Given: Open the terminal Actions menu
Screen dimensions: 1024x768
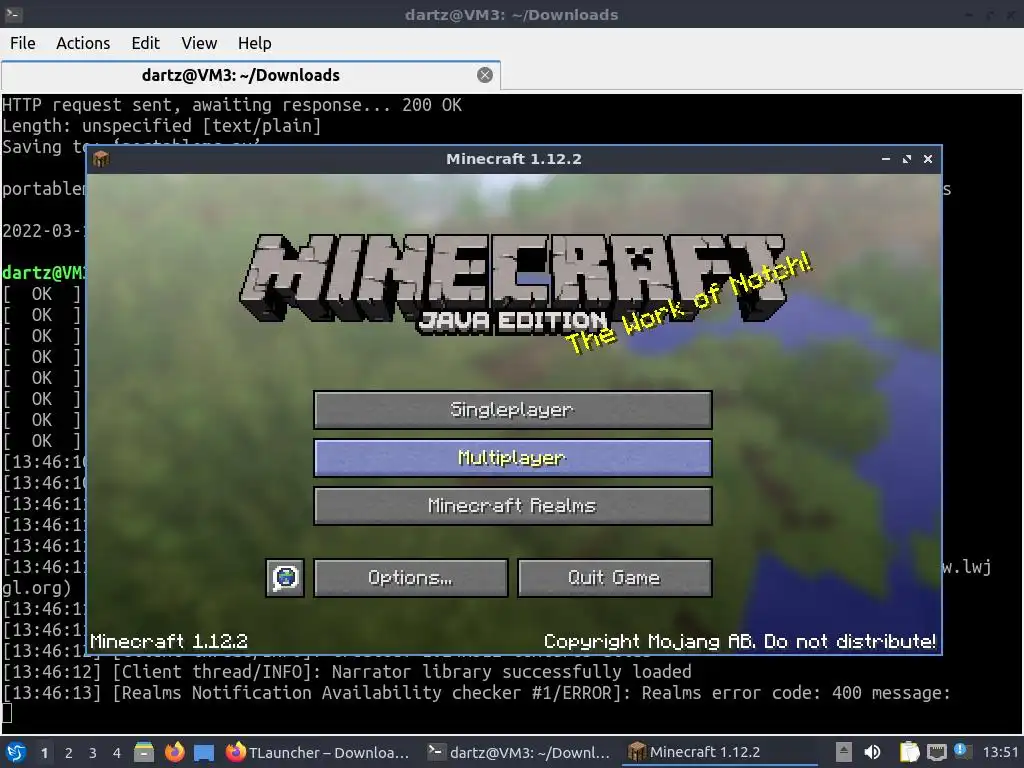Looking at the screenshot, I should [83, 43].
